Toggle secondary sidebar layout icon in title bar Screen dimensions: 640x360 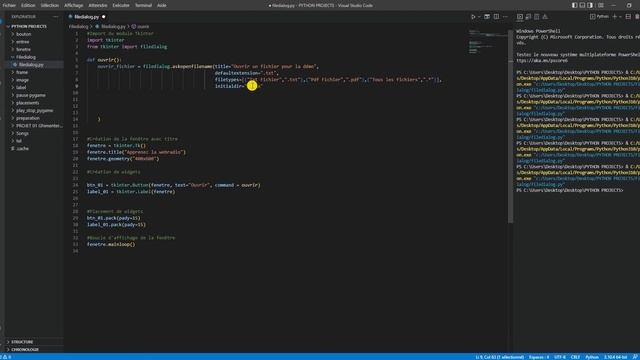590,5
